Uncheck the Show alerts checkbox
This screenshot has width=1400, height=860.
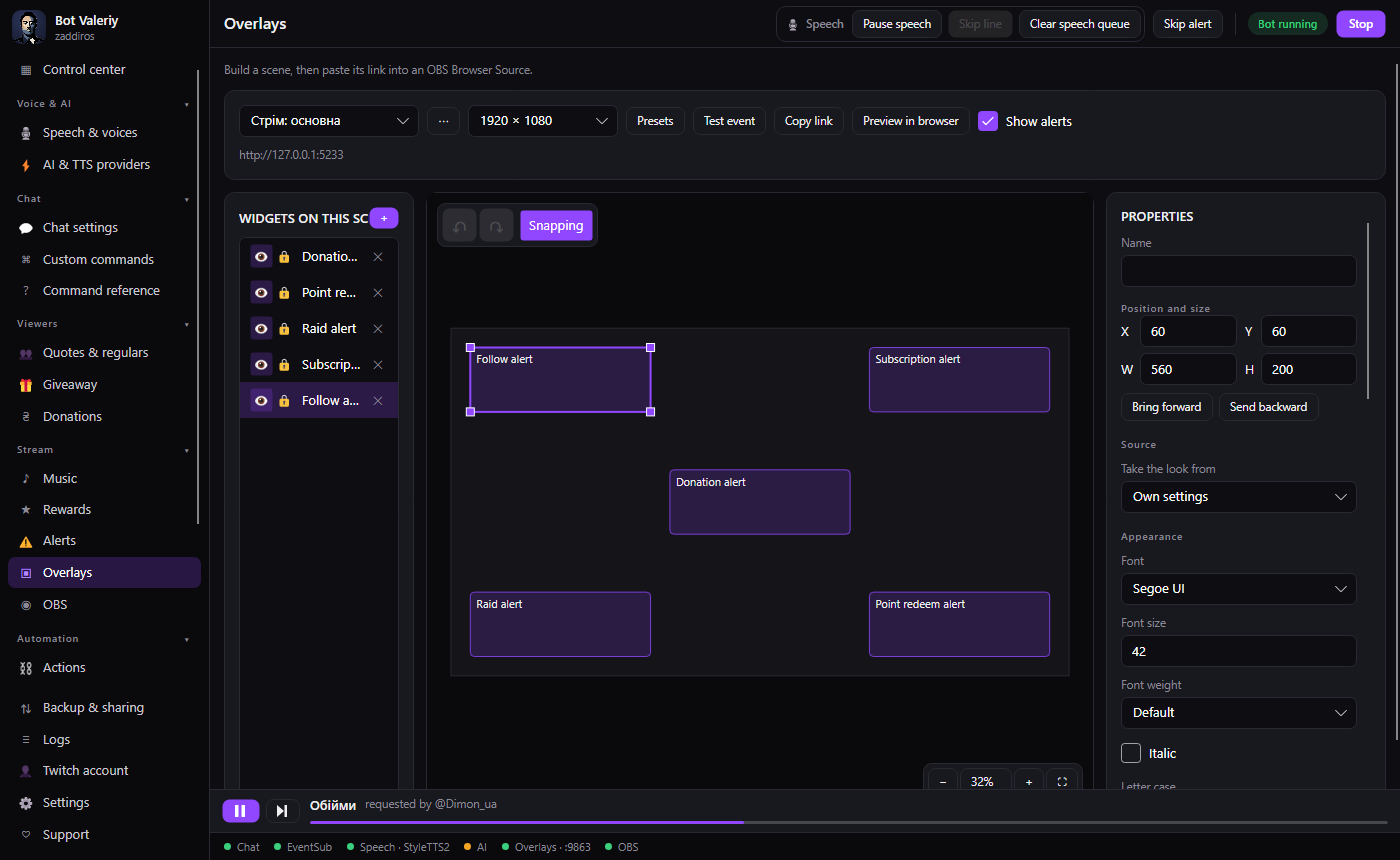click(x=988, y=121)
